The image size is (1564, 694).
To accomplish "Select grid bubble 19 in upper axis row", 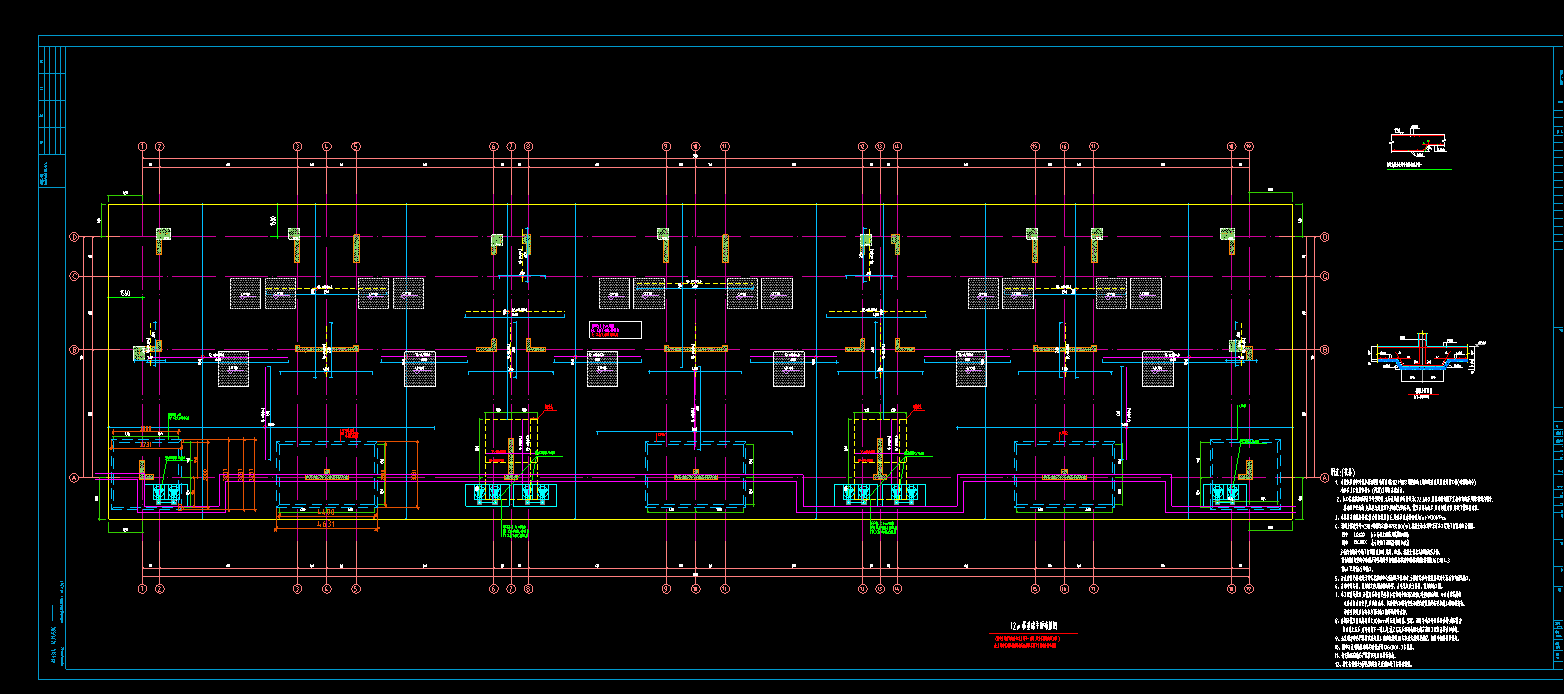I will point(1249,146).
